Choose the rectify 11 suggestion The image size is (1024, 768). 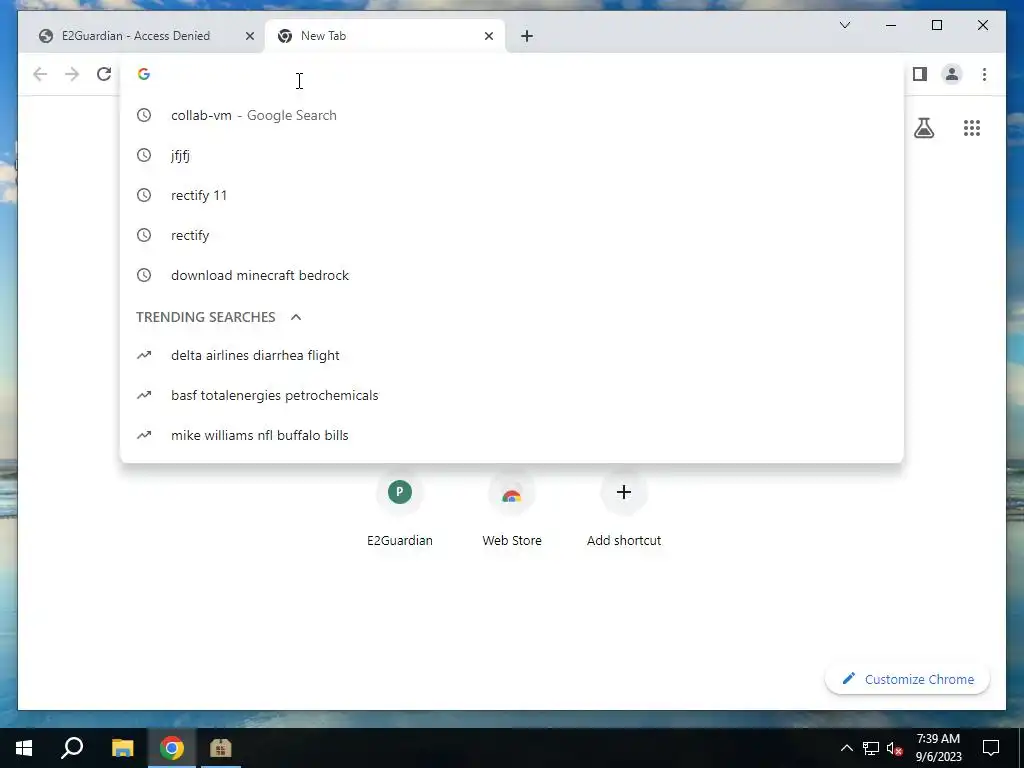pos(512,195)
